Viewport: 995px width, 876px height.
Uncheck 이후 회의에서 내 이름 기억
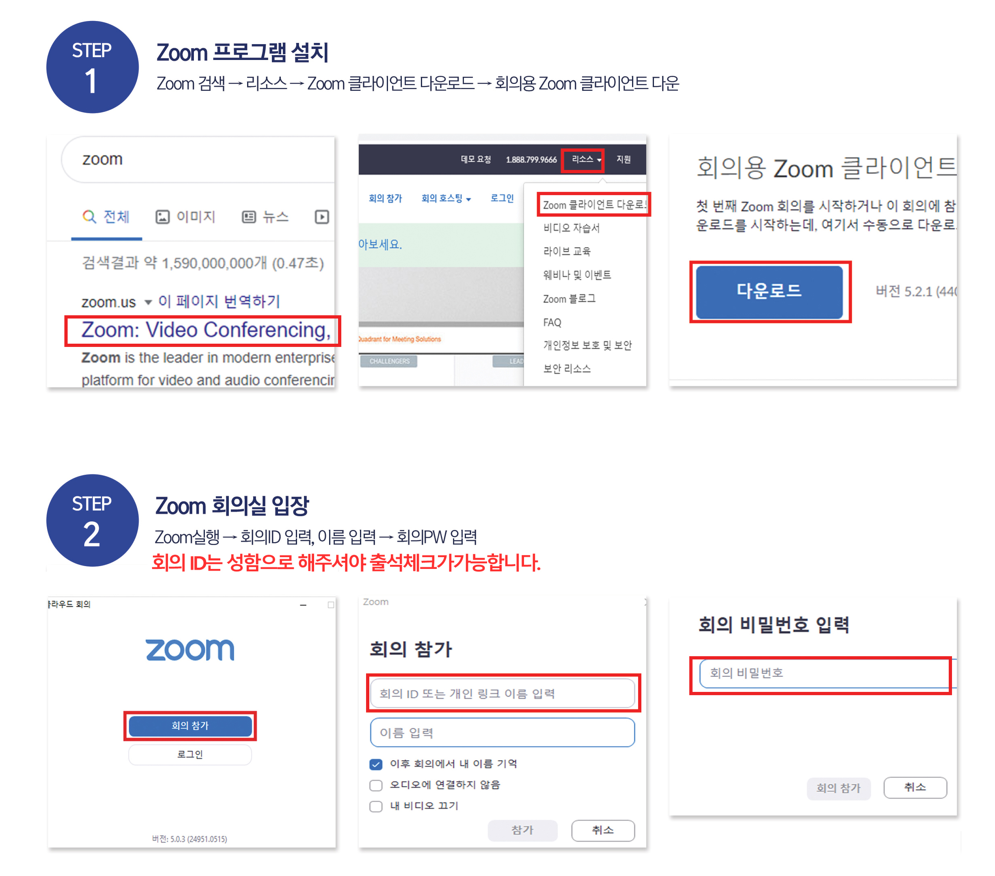pyautogui.click(x=376, y=764)
